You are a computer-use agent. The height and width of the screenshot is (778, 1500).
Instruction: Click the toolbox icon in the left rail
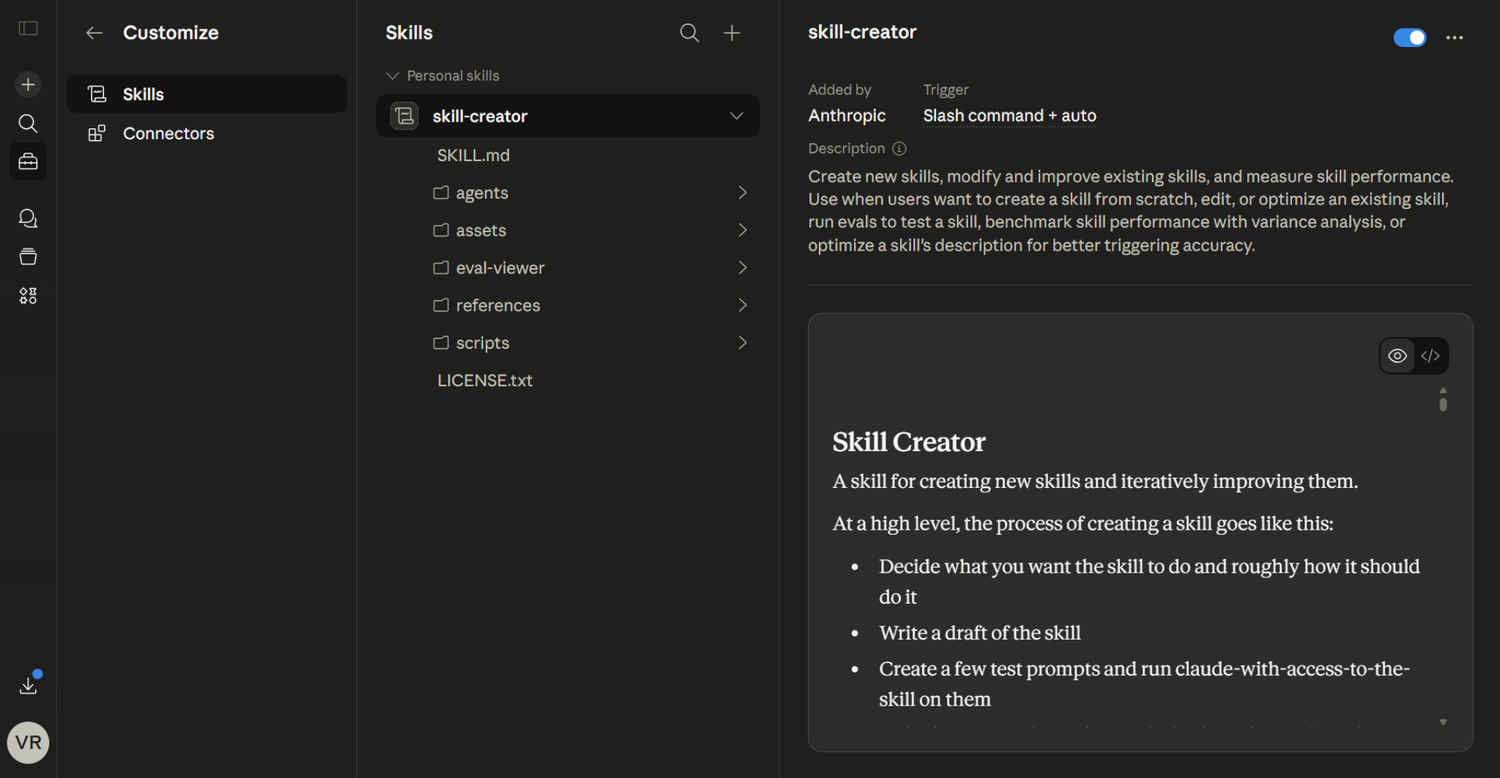coord(28,161)
